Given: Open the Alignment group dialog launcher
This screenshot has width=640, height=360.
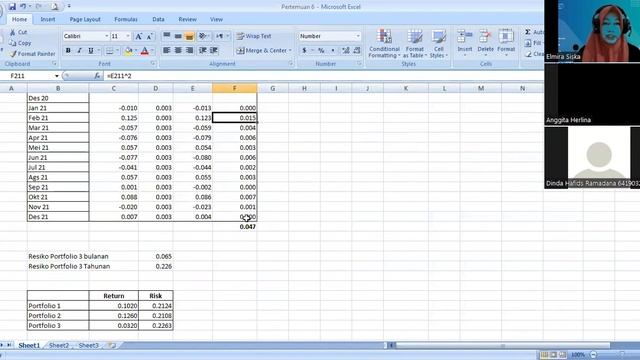Looking at the screenshot, I should 291,64.
